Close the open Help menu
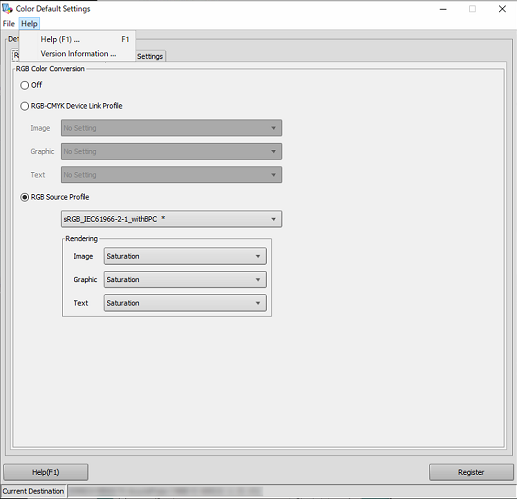The width and height of the screenshot is (517, 499). pos(29,24)
